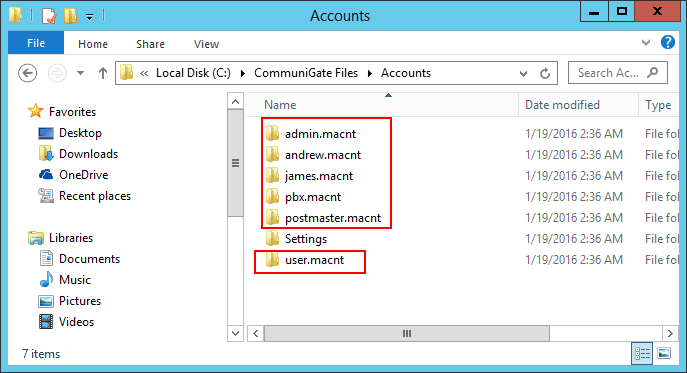Click the search magnifier icon
Image resolution: width=687 pixels, height=373 pixels.
click(x=652, y=72)
